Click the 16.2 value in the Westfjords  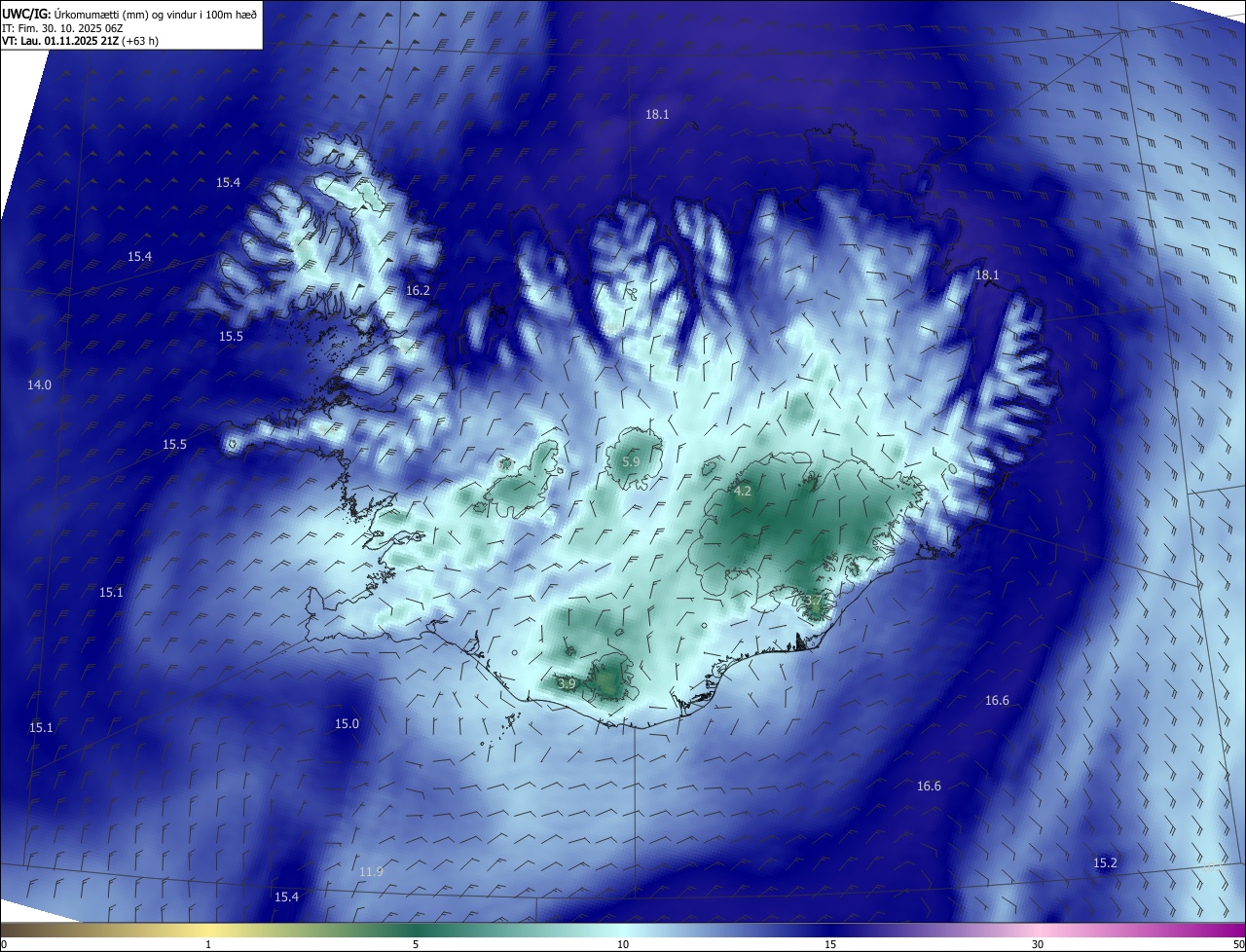(x=418, y=290)
